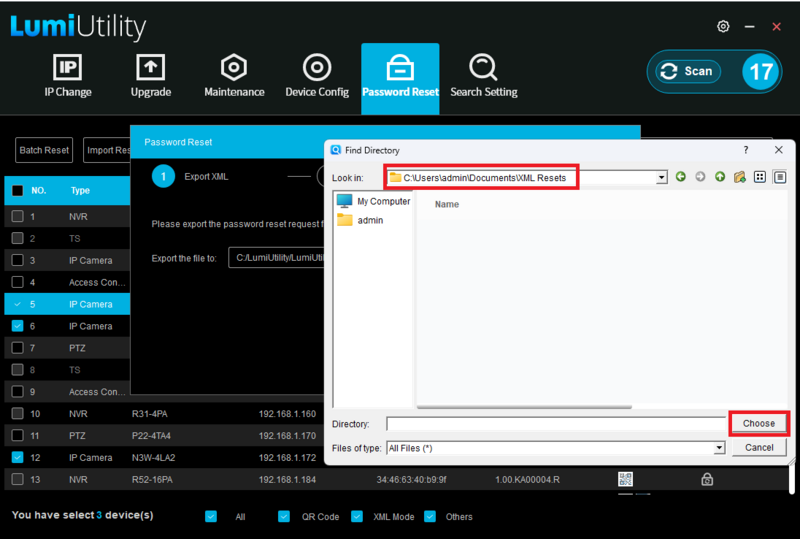
Task: Open the Device Config section
Action: (317, 76)
